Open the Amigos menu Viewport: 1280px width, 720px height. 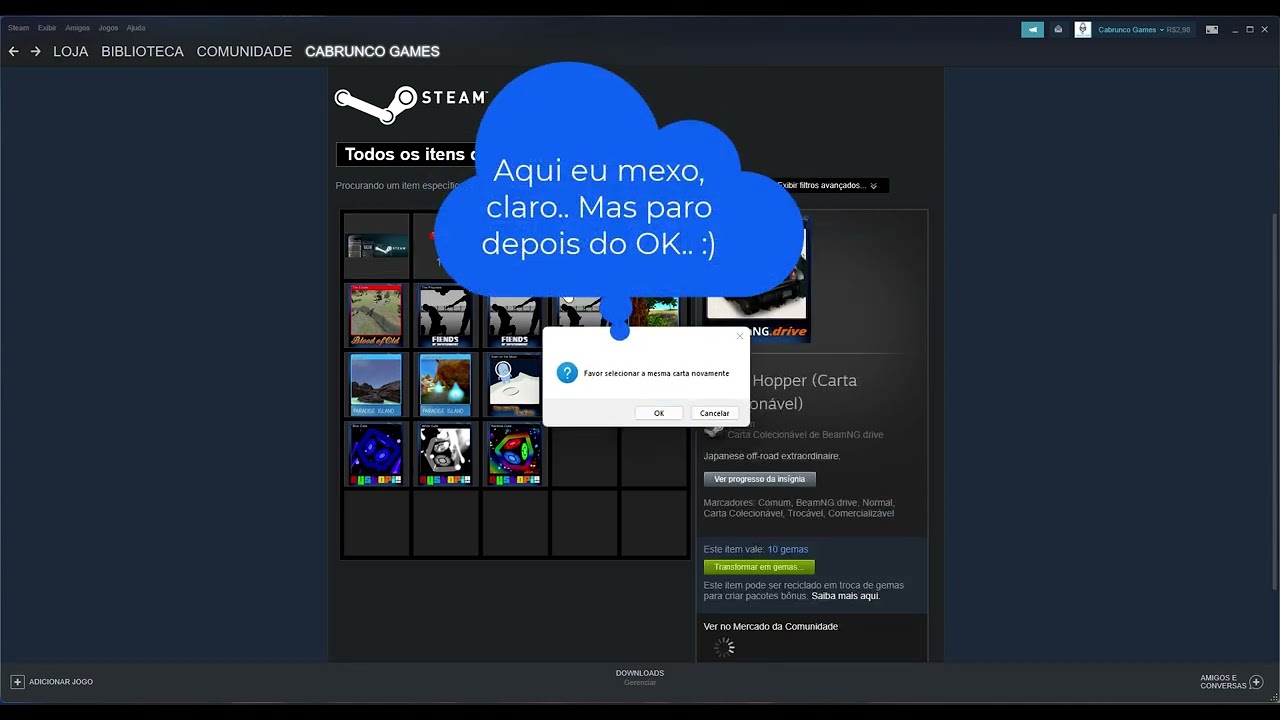point(77,28)
